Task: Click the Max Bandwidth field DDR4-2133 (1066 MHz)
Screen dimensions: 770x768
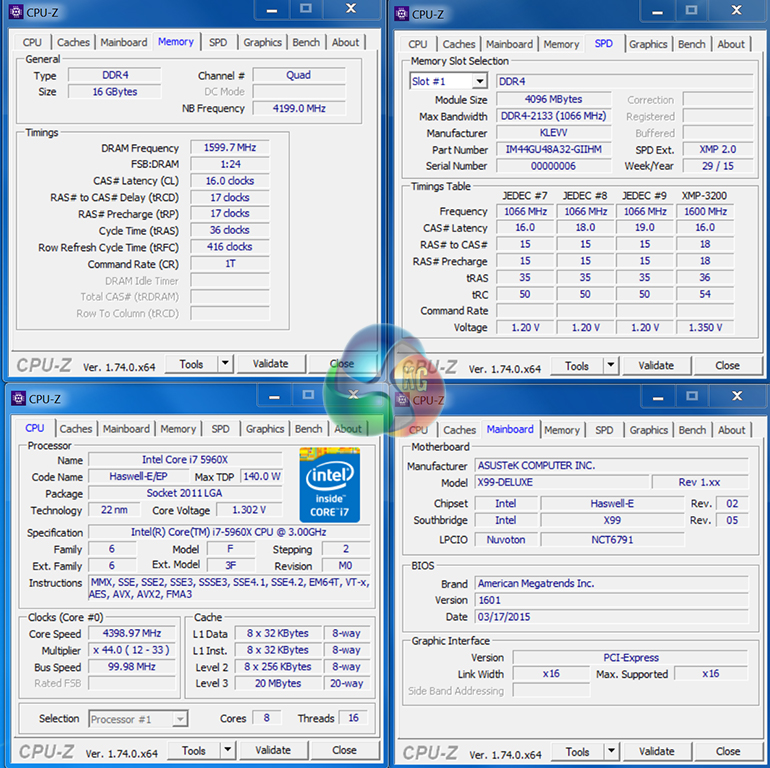Action: [553, 116]
